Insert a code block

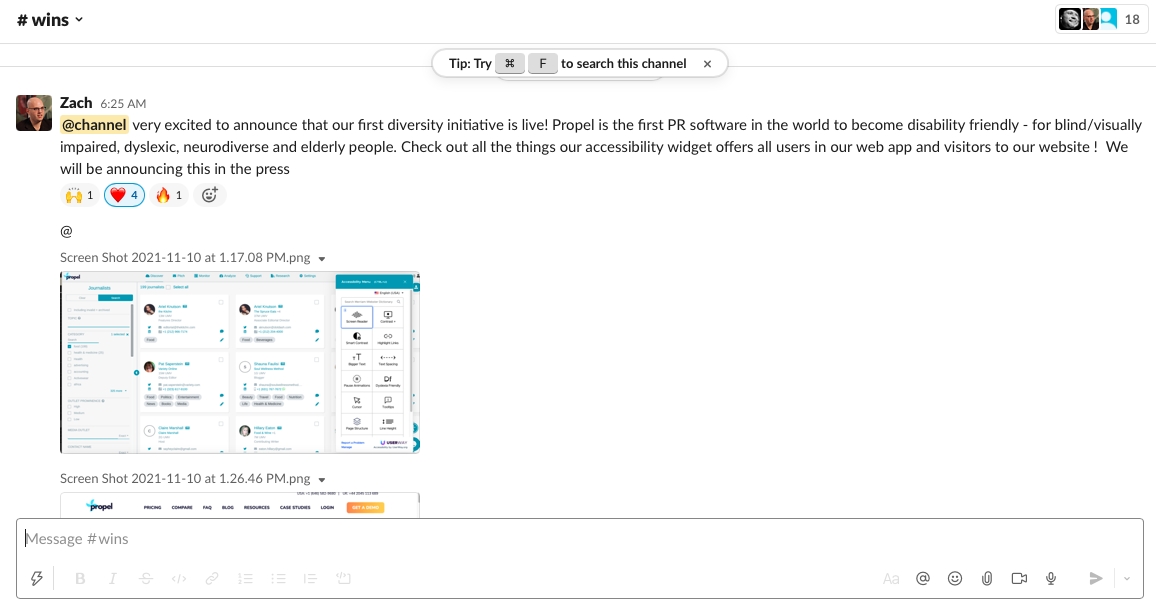[344, 579]
